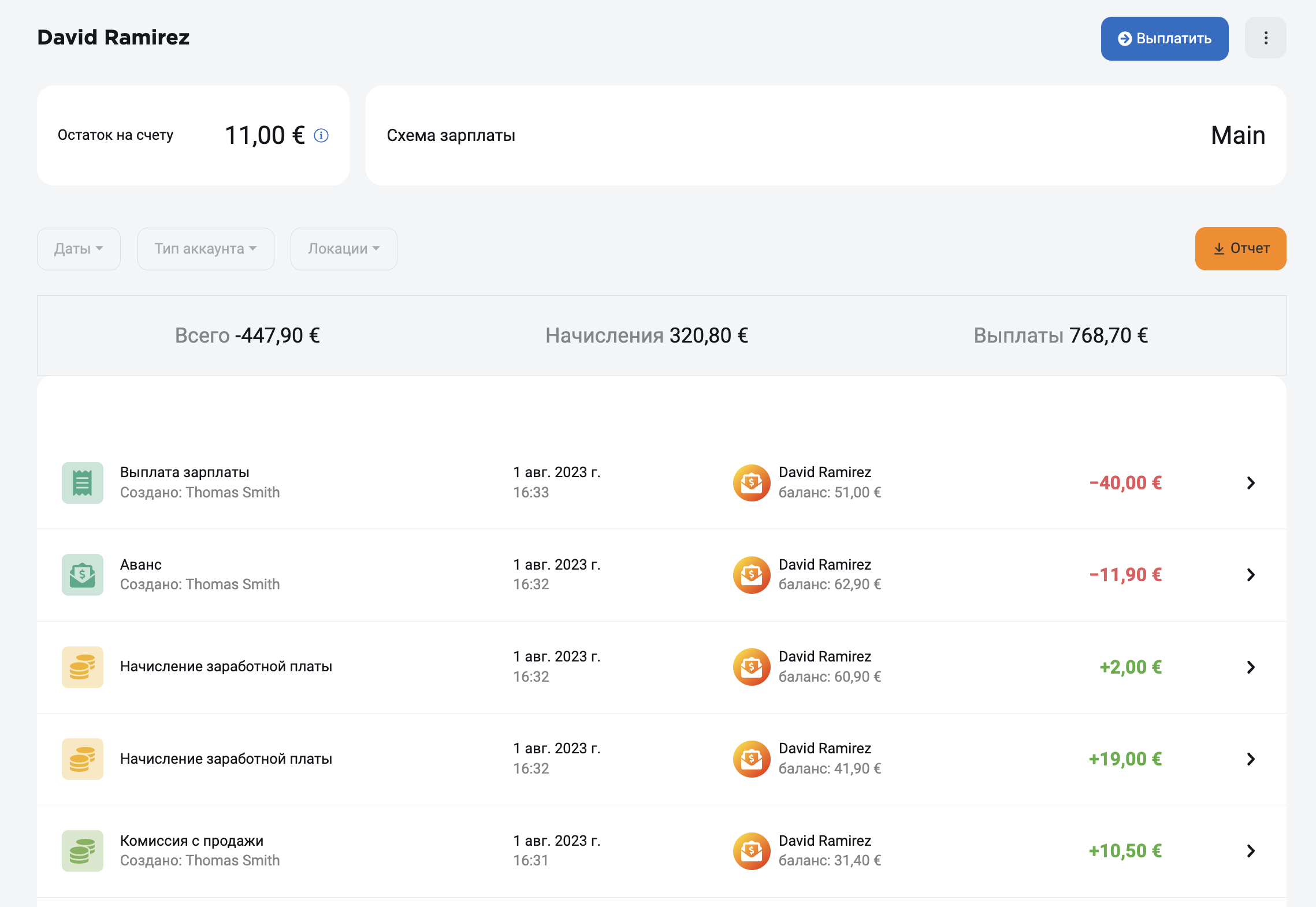The image size is (1316, 907).
Task: Expand the +10,50 € transaction chevron
Action: [1251, 850]
